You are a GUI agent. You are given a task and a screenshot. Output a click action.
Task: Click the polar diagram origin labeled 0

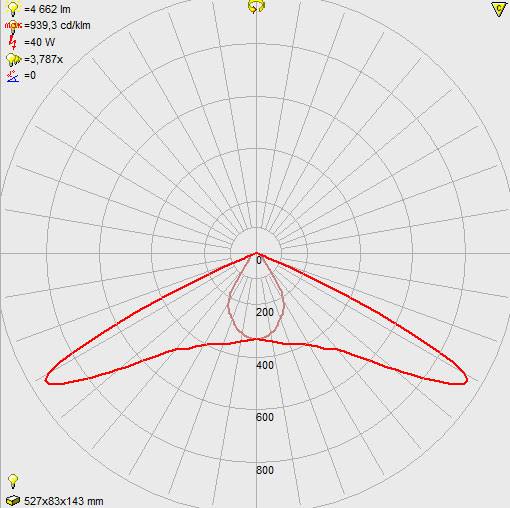coord(259,260)
